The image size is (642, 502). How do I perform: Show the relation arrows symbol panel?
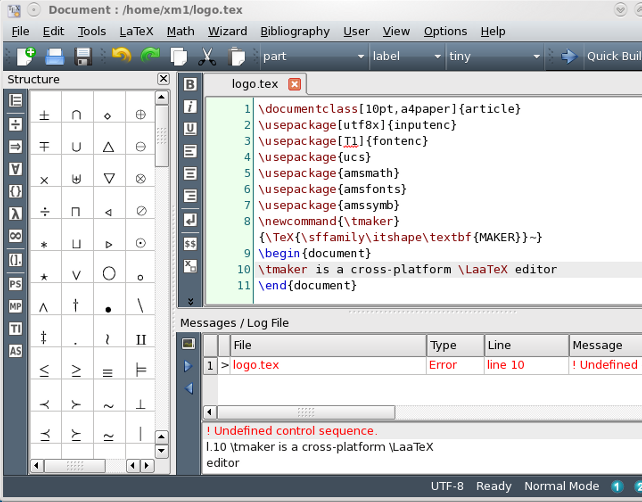click(x=15, y=147)
